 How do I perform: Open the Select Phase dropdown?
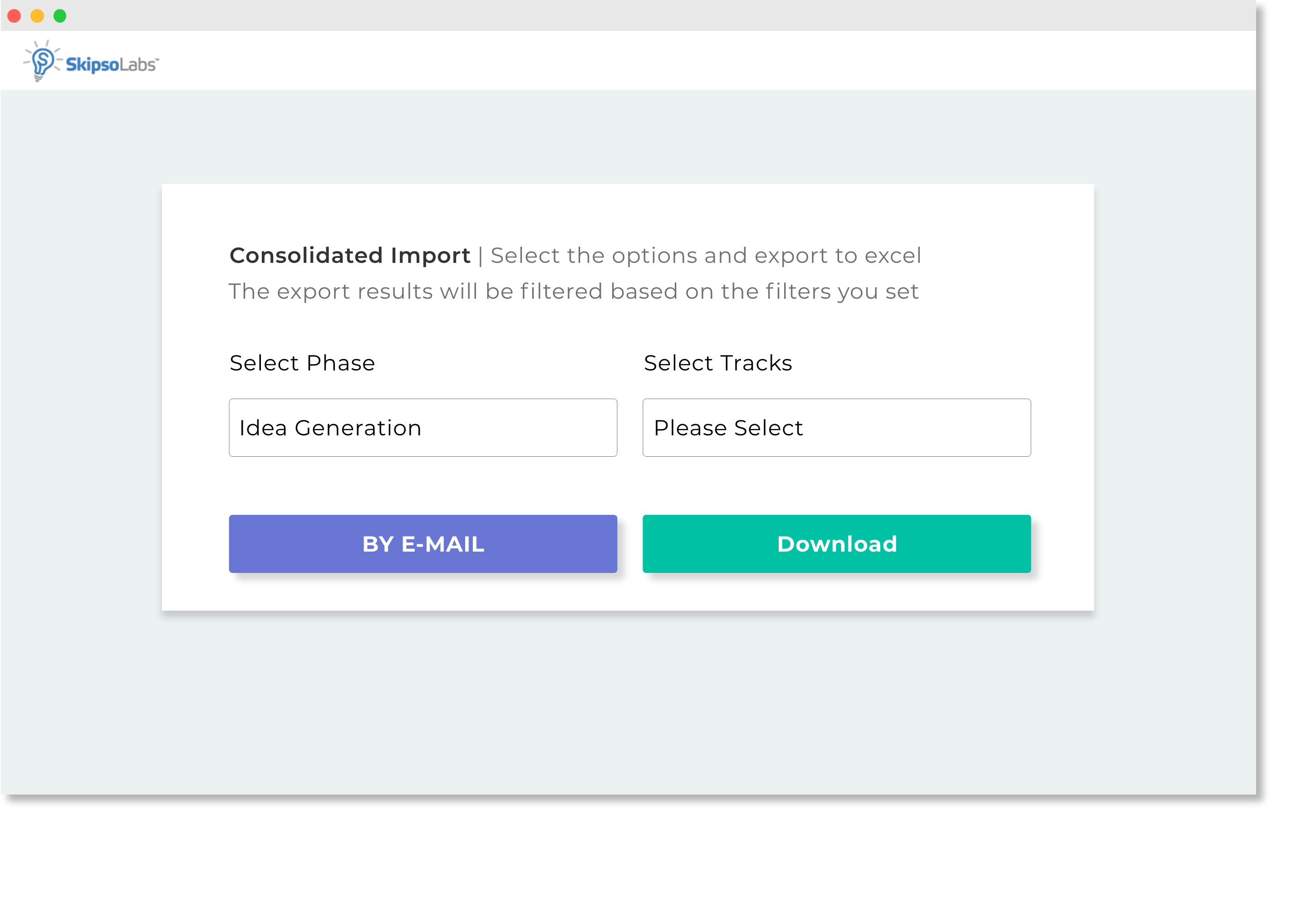422,427
